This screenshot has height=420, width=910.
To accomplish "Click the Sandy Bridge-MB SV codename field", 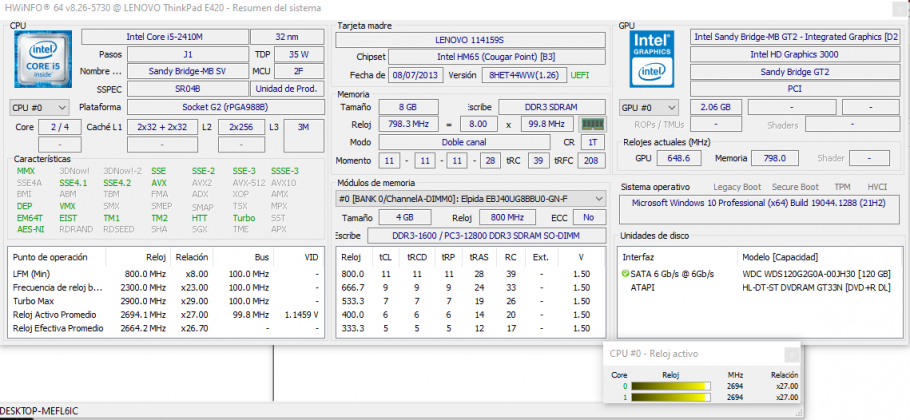I will point(187,71).
